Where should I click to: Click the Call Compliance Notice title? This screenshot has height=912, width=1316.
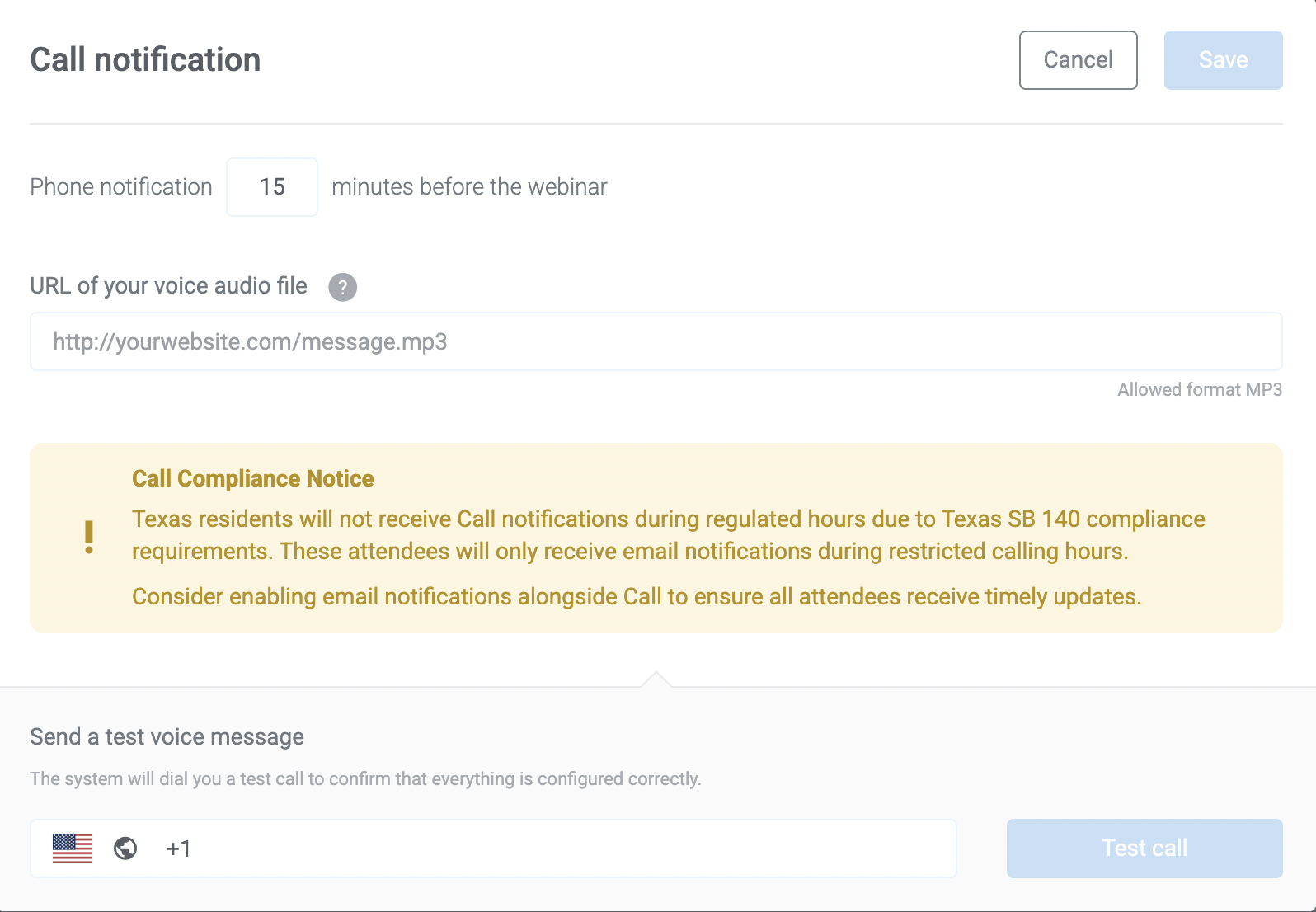(252, 478)
